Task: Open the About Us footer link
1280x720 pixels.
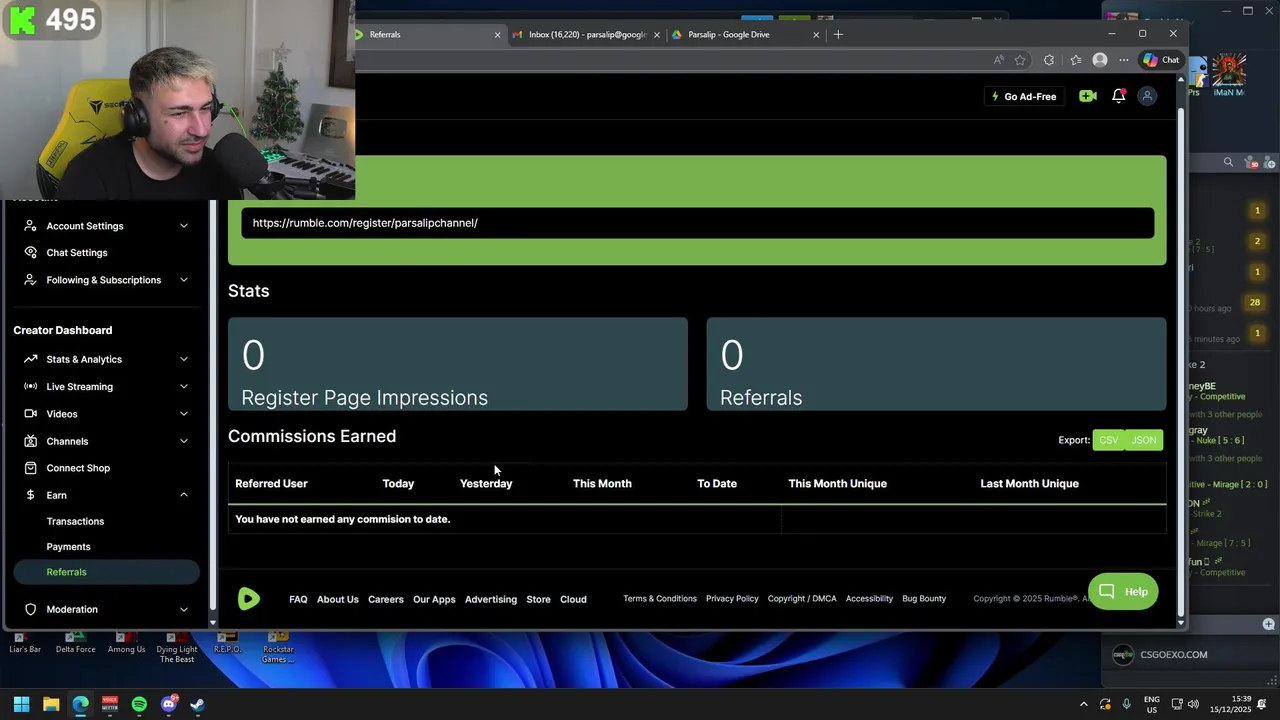Action: tap(338, 599)
